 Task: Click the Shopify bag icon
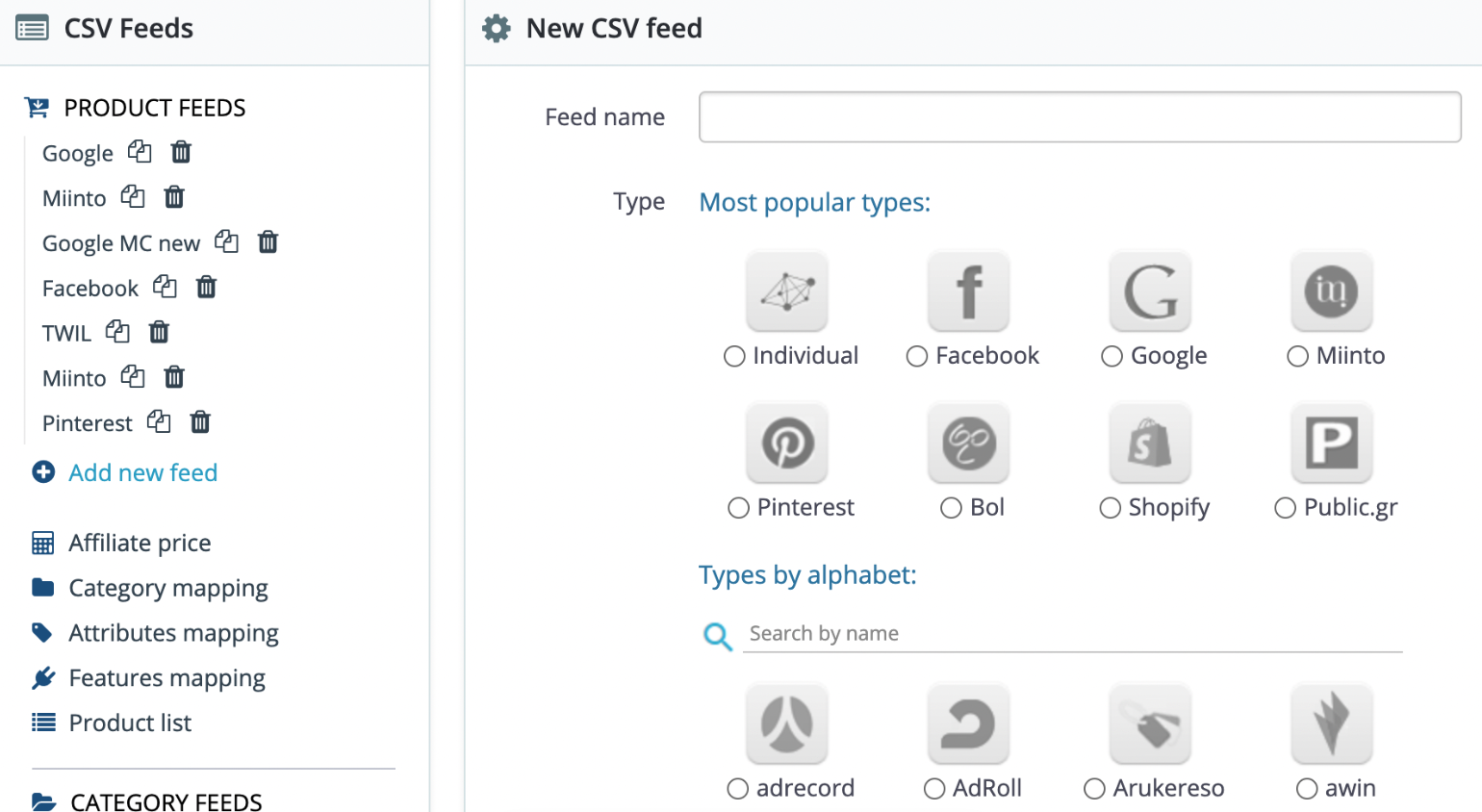click(1150, 444)
